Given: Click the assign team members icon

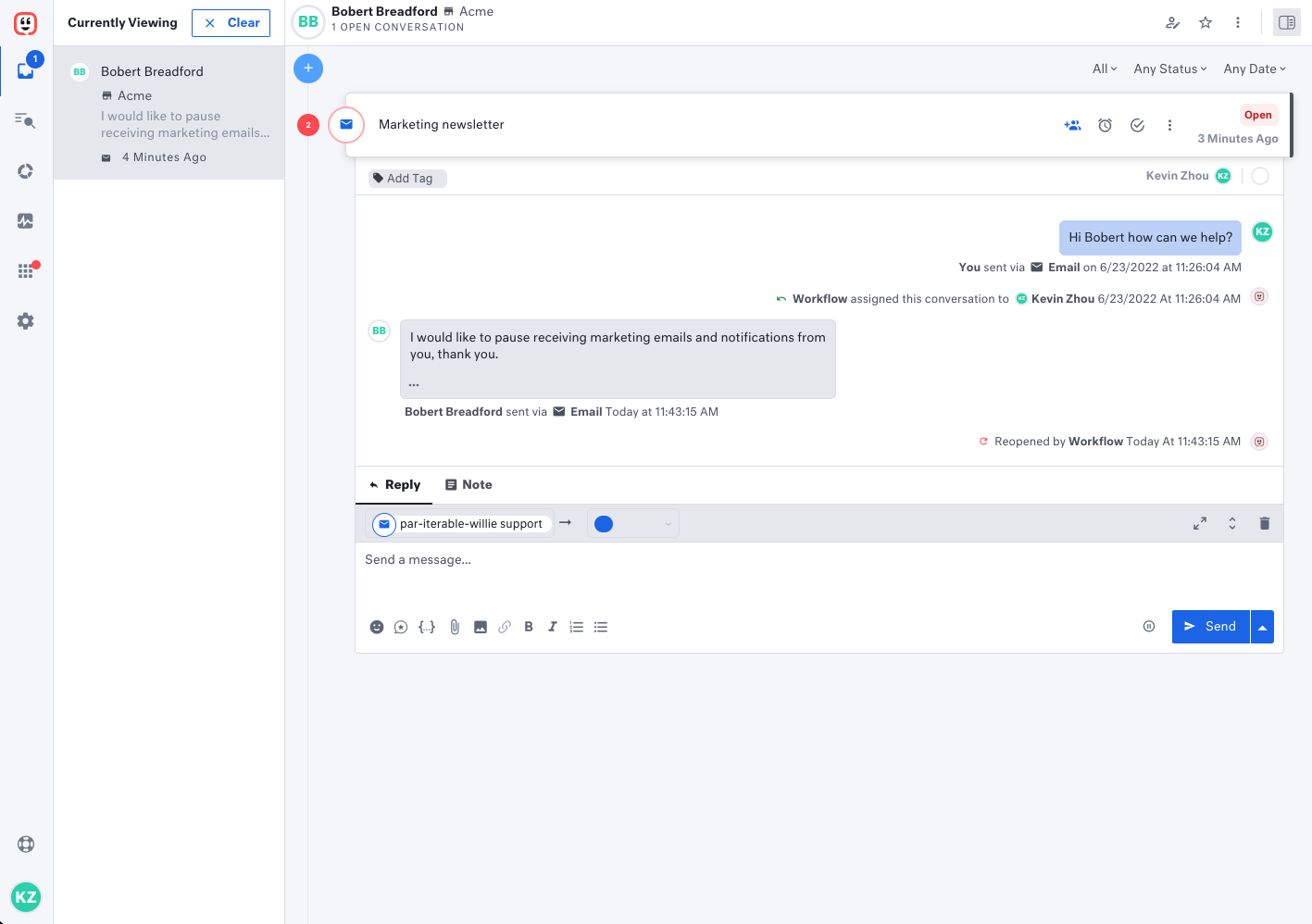Looking at the screenshot, I should pos(1072,125).
